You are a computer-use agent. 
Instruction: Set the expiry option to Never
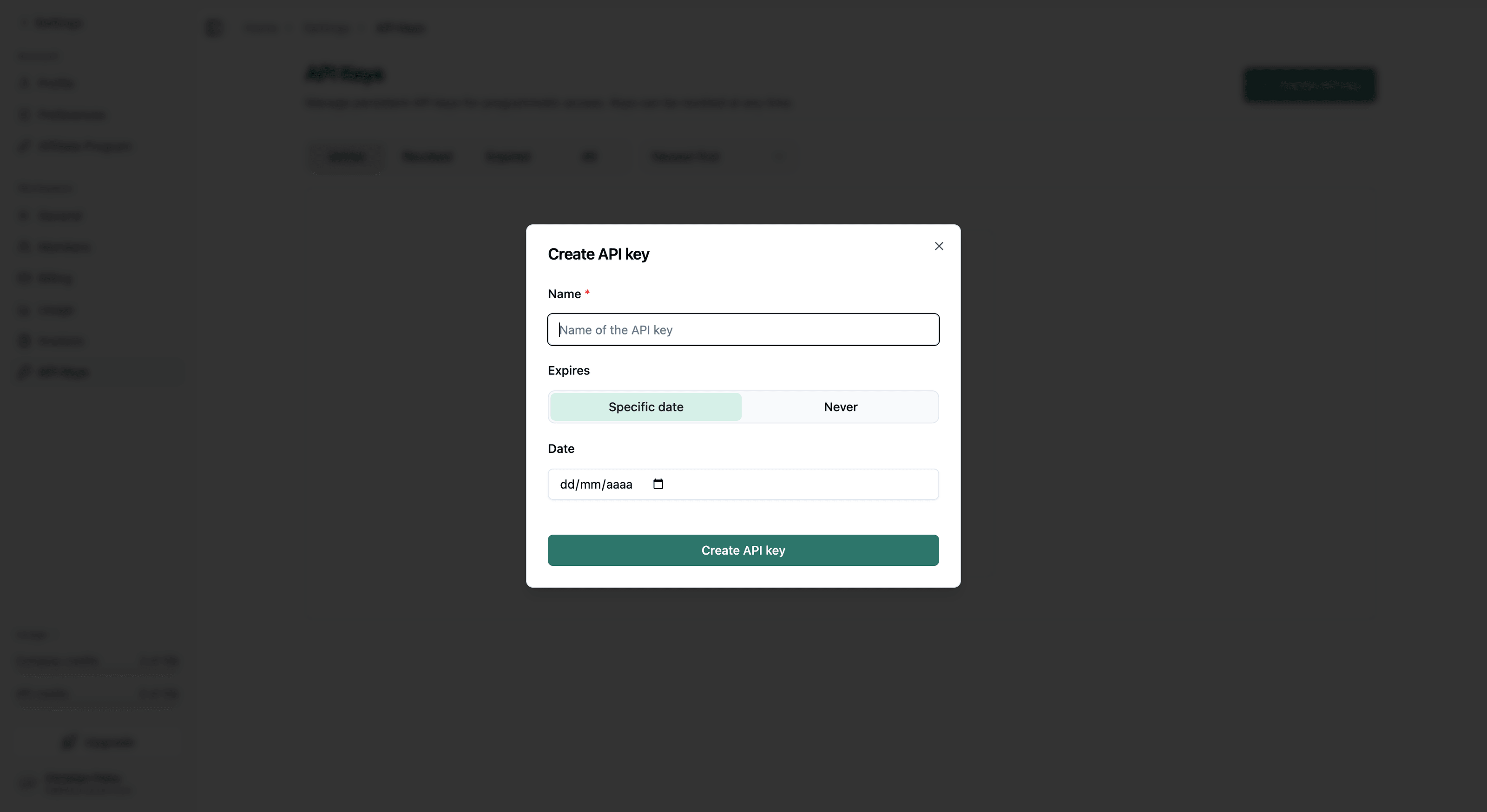point(841,407)
